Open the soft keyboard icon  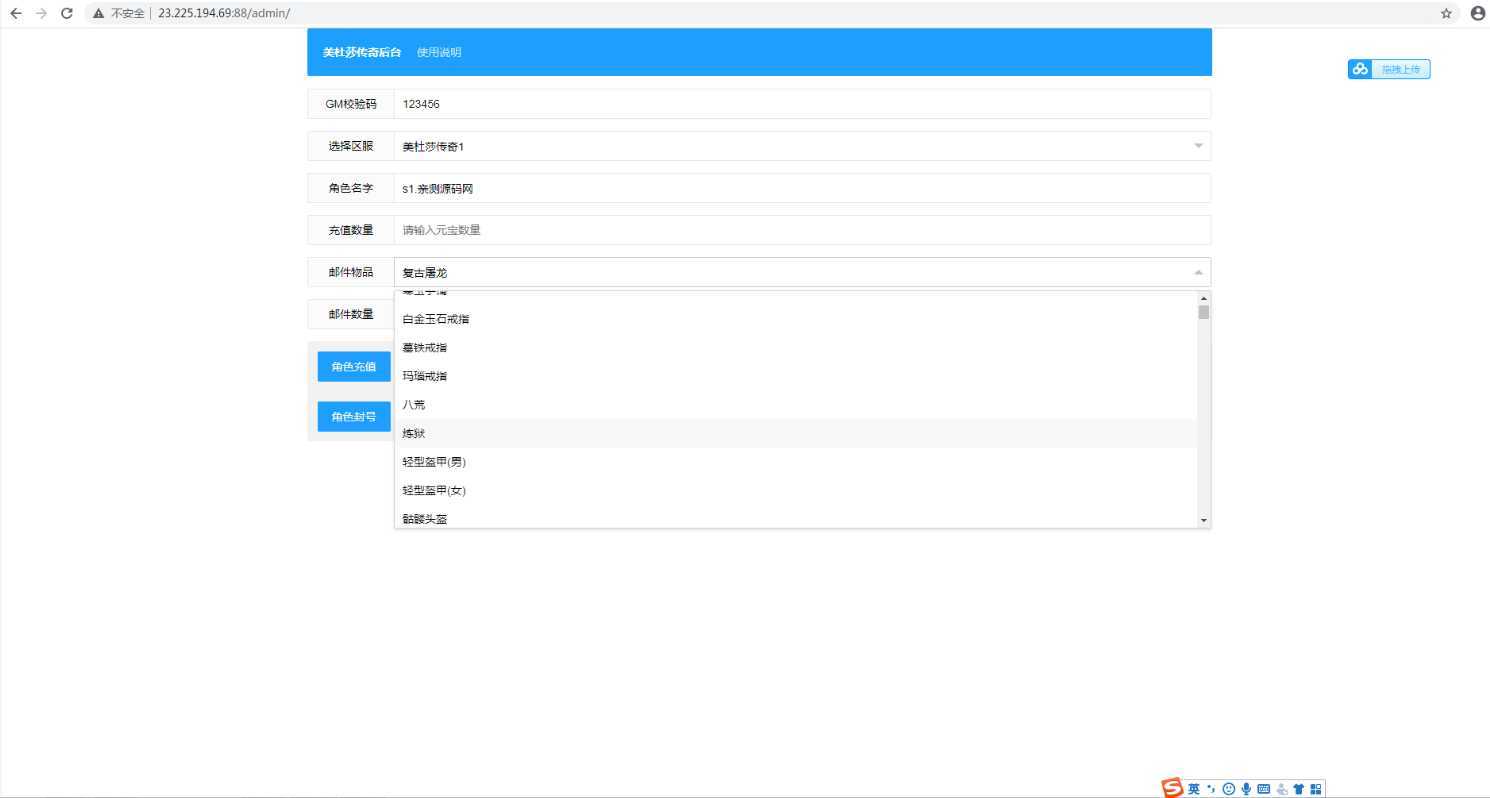coord(1263,789)
